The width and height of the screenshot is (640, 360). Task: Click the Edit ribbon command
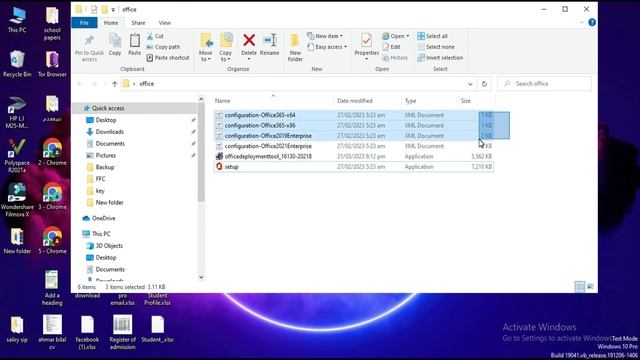pyautogui.click(x=391, y=47)
